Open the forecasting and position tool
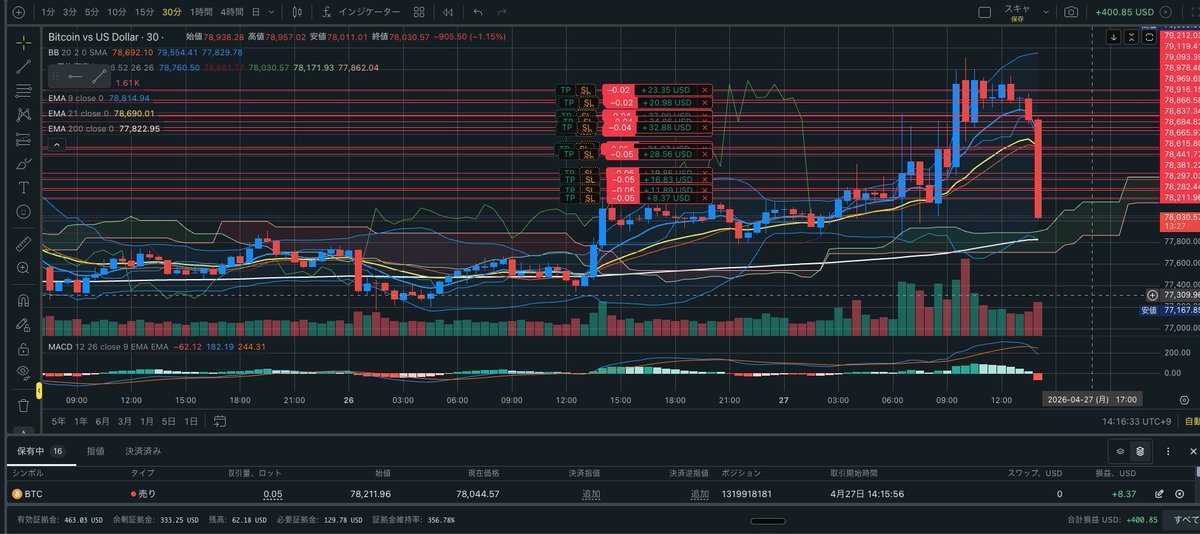The image size is (1200, 534). tap(23, 139)
